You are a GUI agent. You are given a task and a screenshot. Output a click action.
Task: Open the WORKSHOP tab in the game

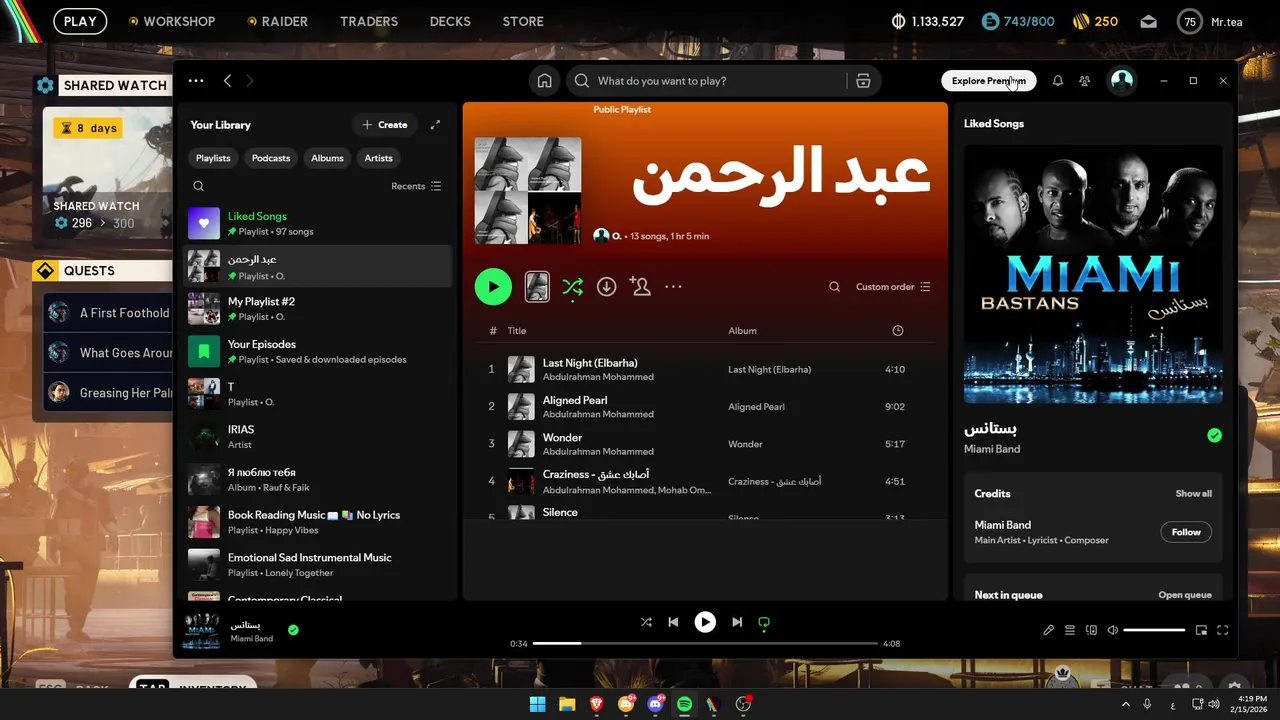[x=179, y=21]
